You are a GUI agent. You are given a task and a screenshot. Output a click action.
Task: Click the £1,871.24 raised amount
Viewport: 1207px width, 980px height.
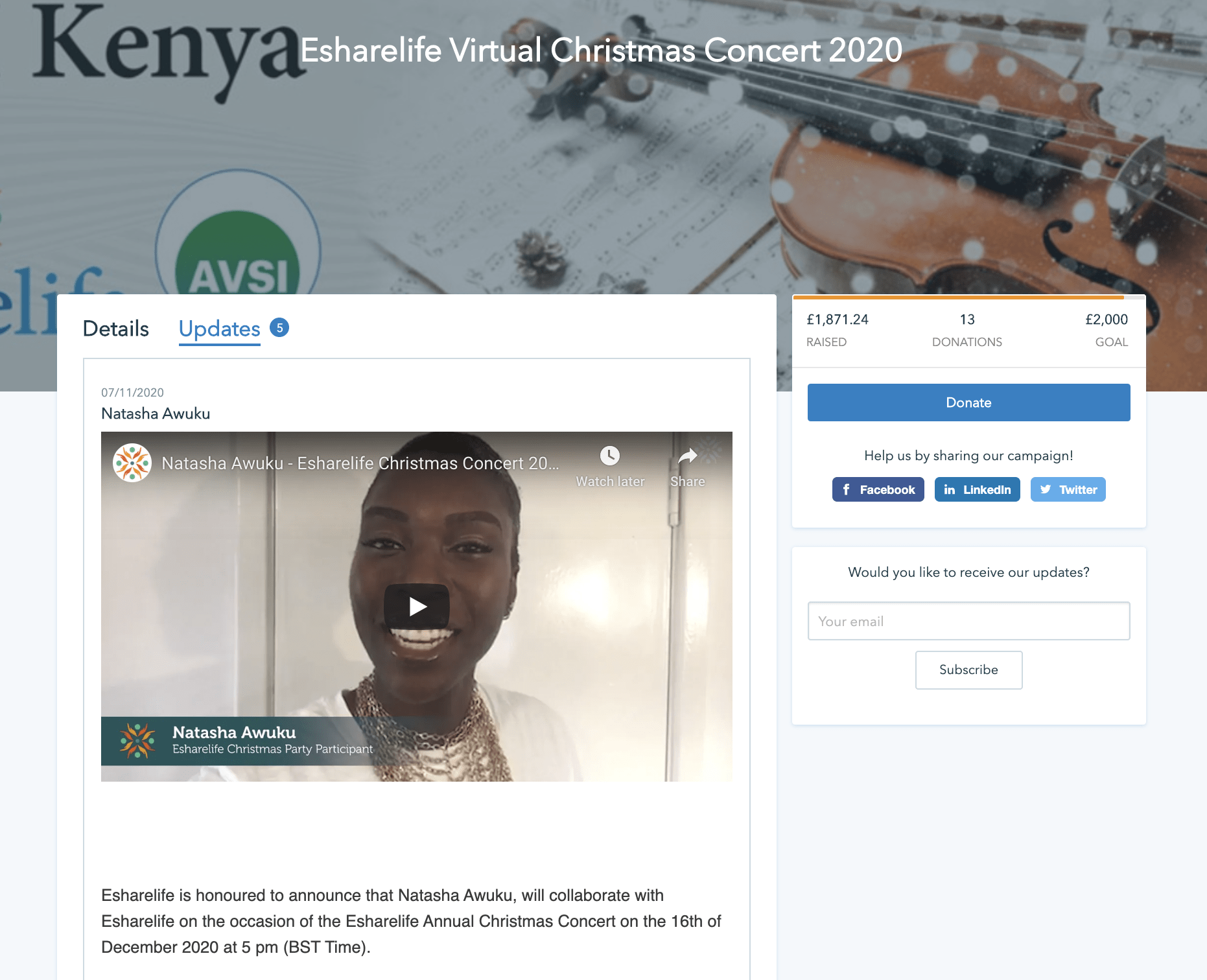click(837, 320)
